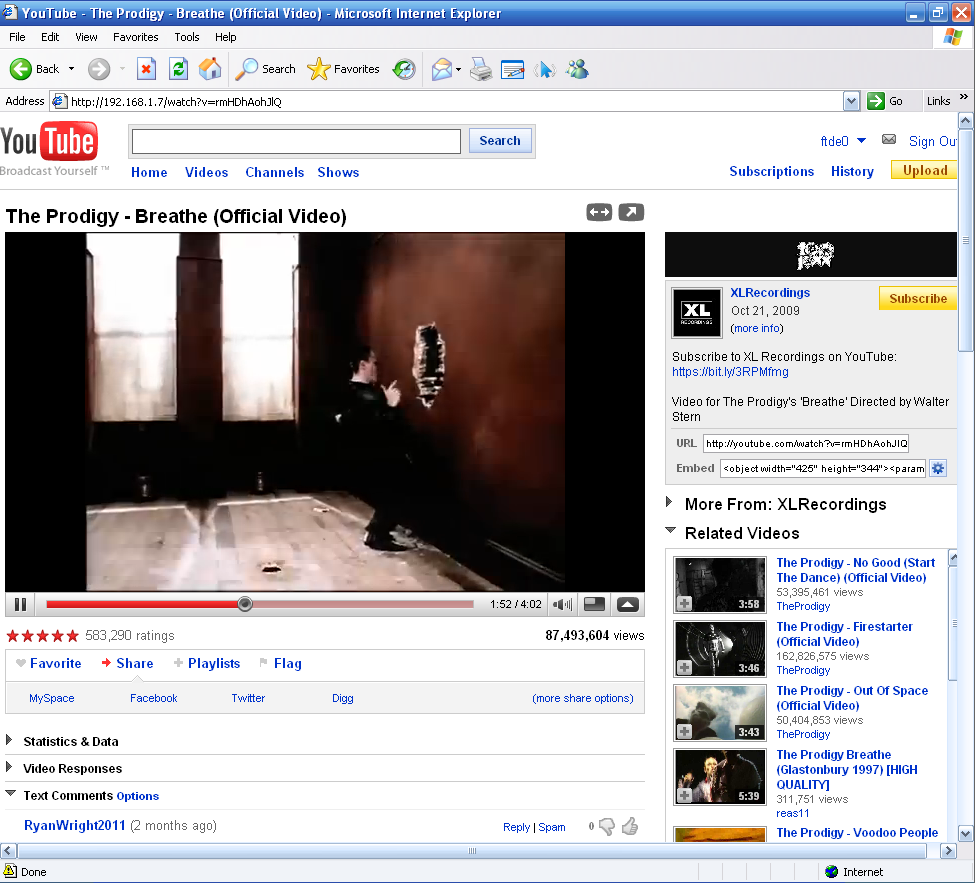The height and width of the screenshot is (883, 975).
Task: Click the vertical page scrollbar thumb
Action: 966,242
